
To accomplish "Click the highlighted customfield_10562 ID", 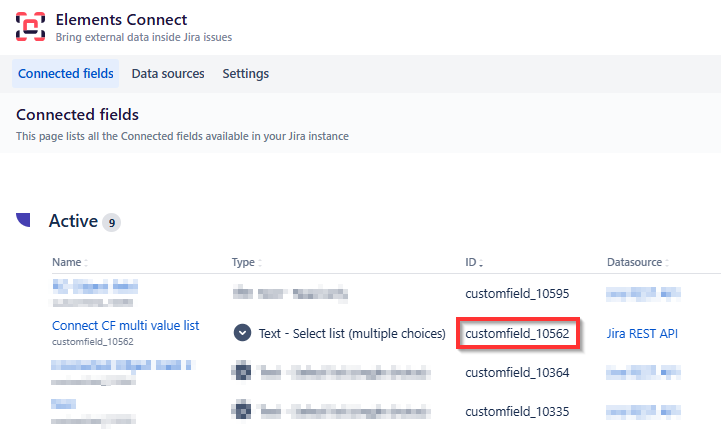I will (517, 333).
